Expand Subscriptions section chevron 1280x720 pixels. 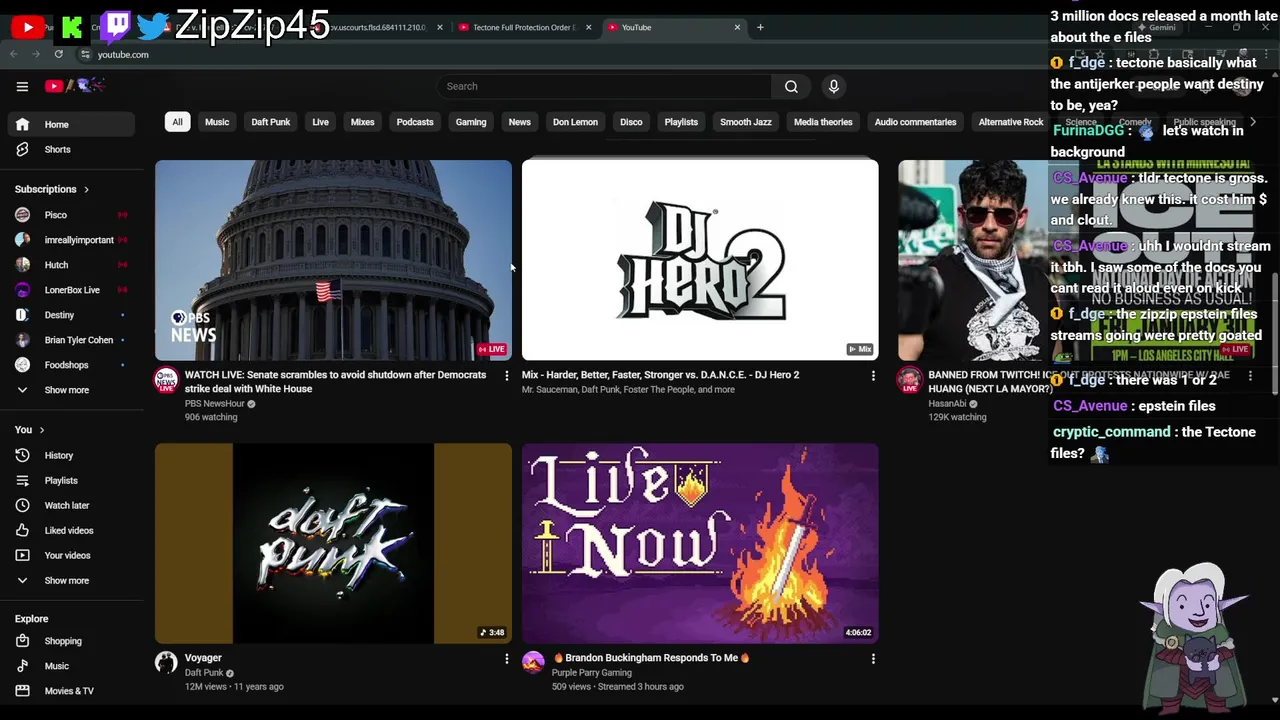(86, 189)
